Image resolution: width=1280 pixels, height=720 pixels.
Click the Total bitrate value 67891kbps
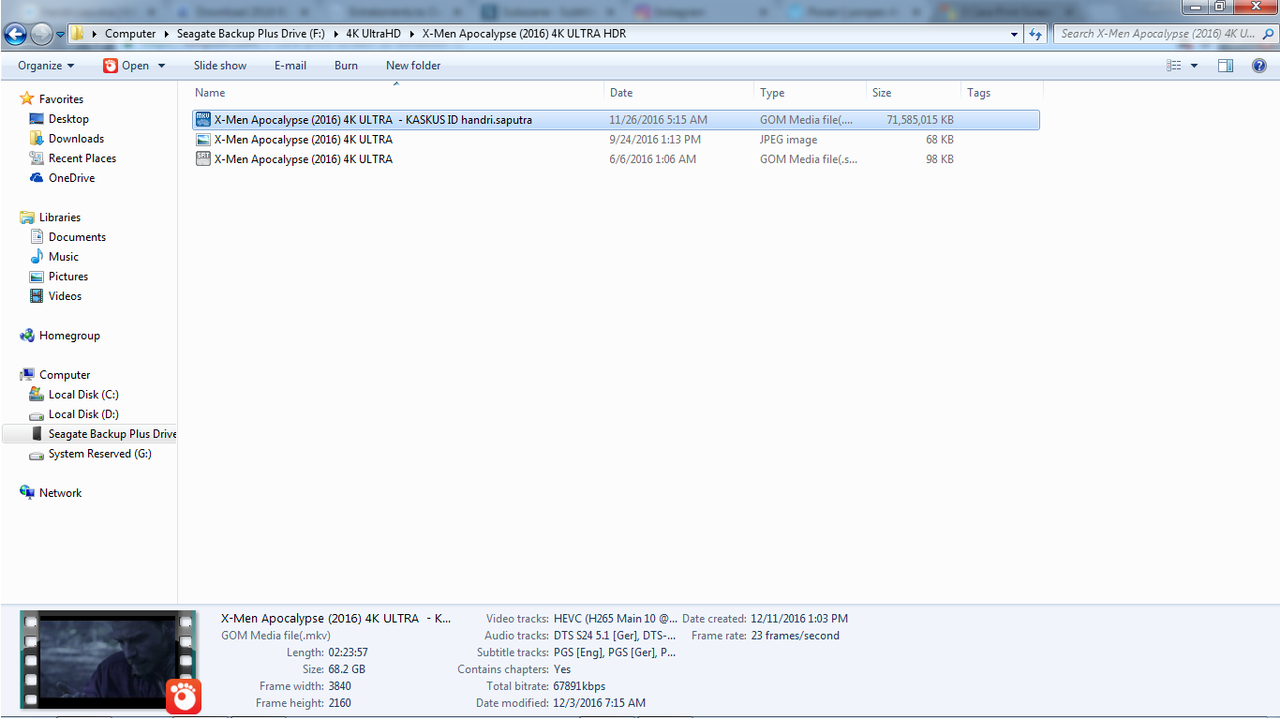coord(579,686)
